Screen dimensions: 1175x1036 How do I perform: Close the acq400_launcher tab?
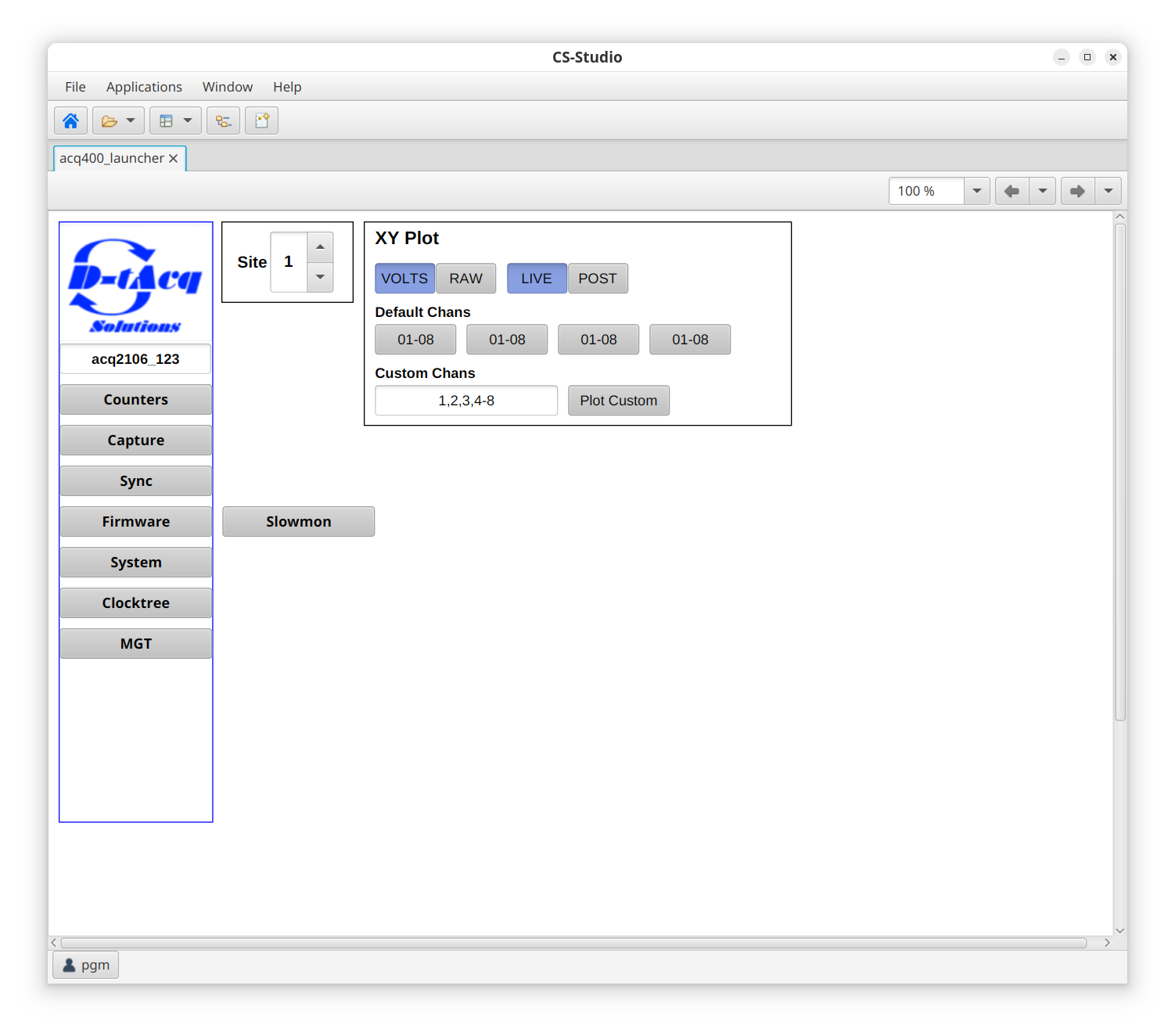174,158
